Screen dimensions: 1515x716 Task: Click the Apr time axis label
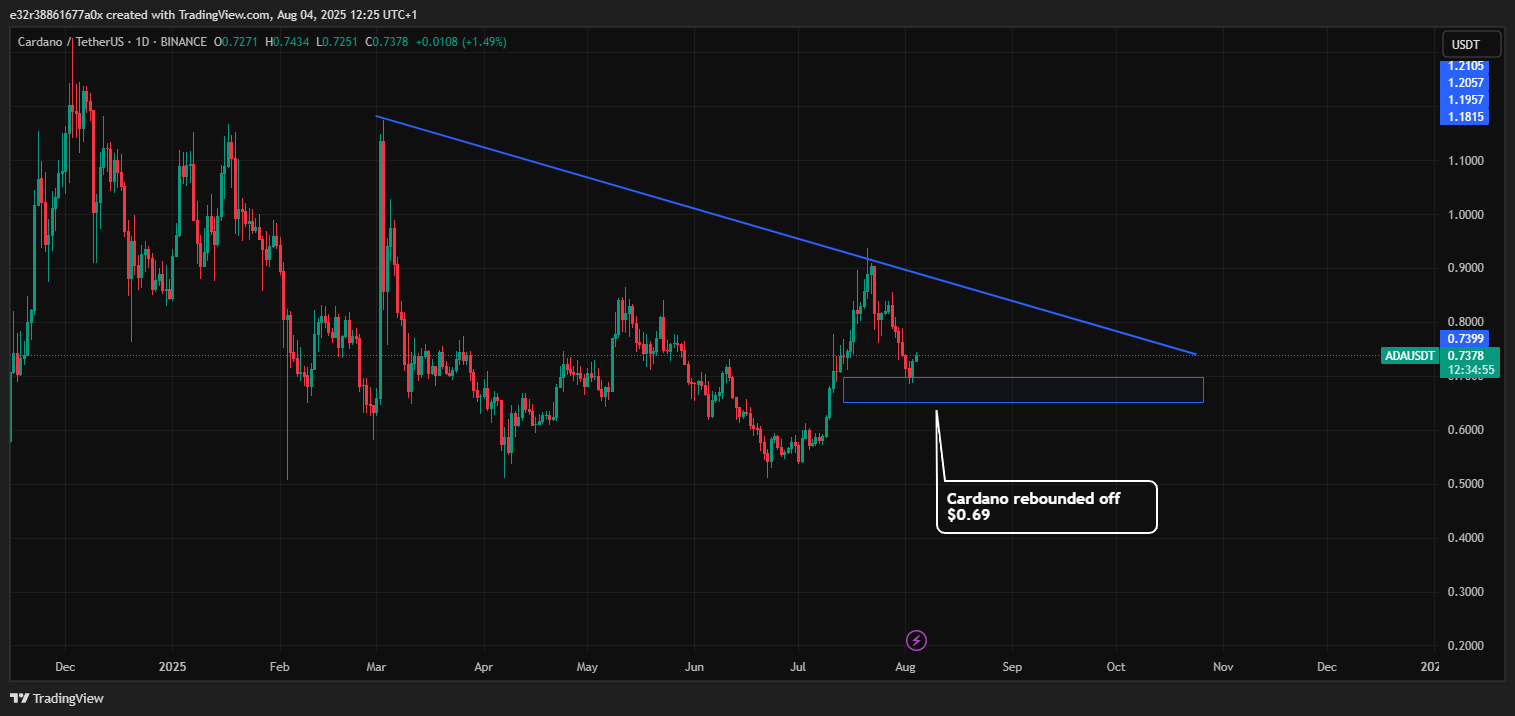(x=484, y=666)
